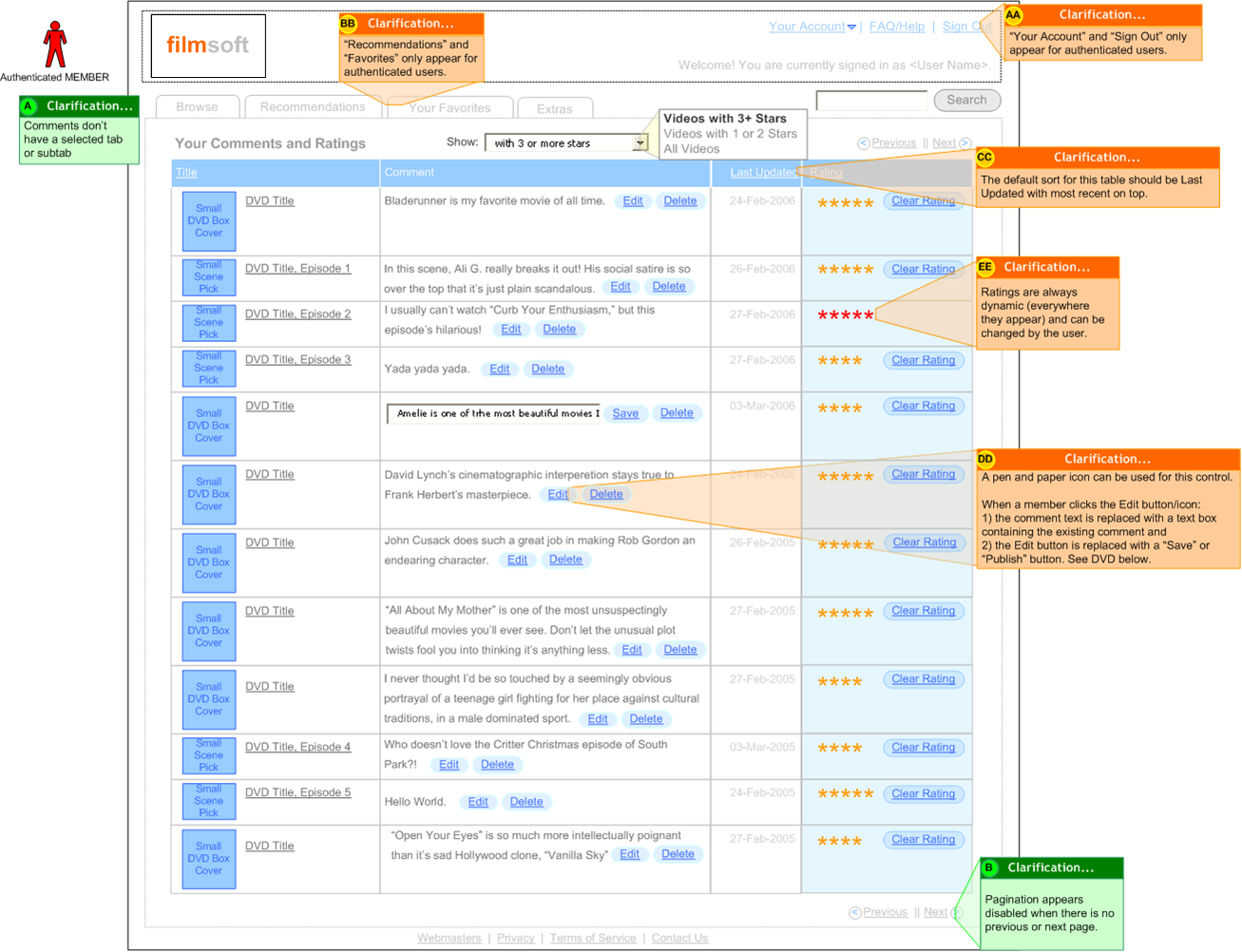1242x952 pixels.
Task: Click DVD Box Cover thumbnail in Bladerunner row
Action: (209, 220)
